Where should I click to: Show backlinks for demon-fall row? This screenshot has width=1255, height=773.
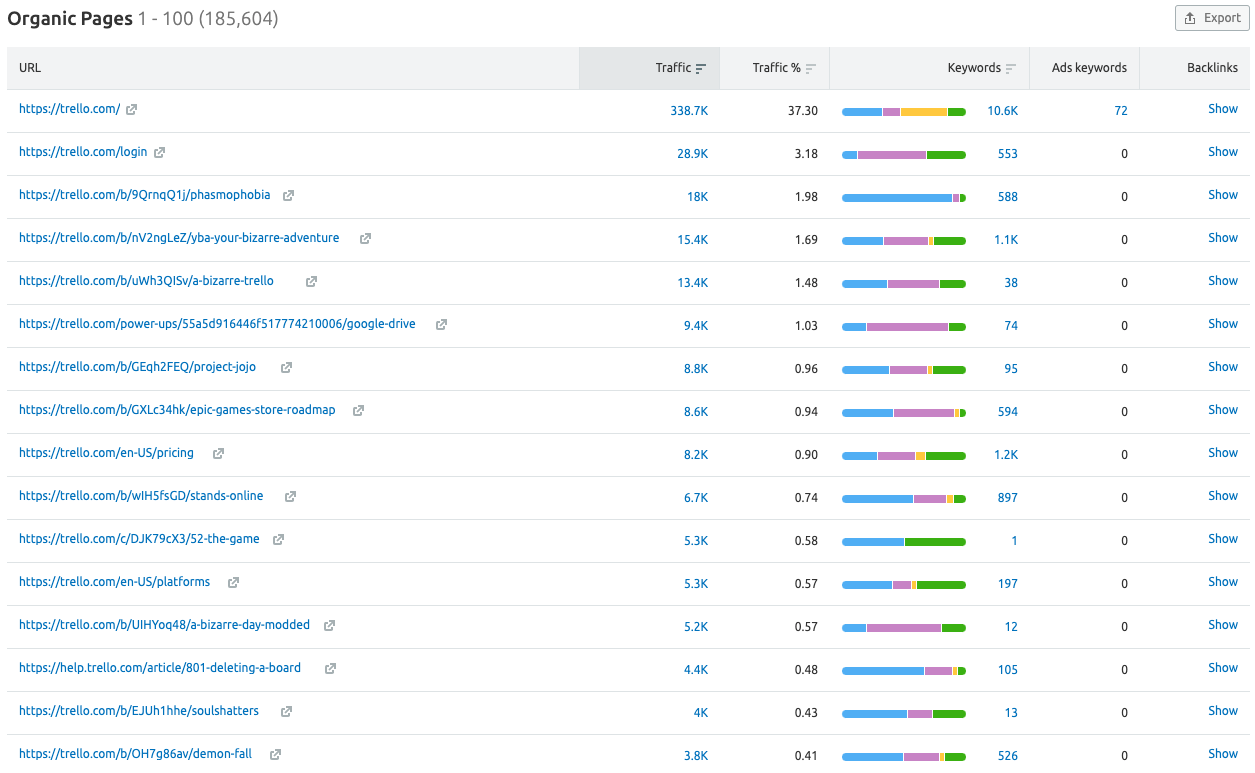(x=1223, y=754)
